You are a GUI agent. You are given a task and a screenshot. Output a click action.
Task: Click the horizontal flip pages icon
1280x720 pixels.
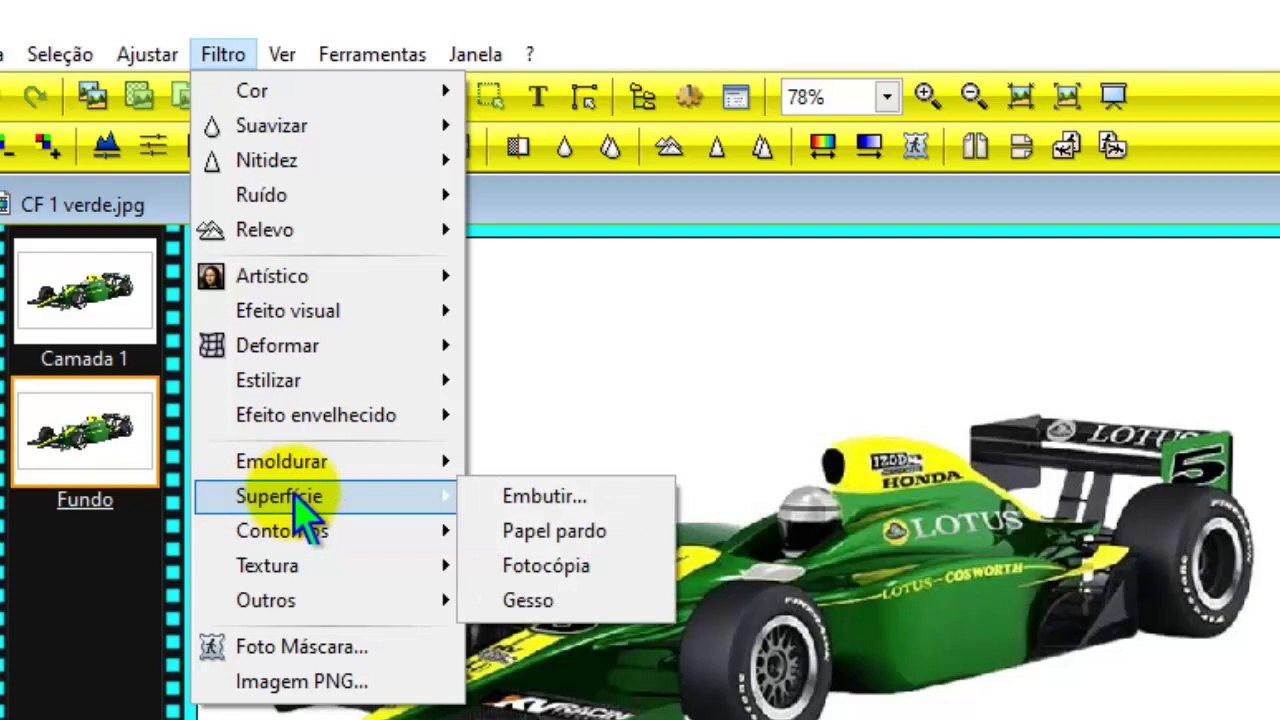pyautogui.click(x=975, y=147)
